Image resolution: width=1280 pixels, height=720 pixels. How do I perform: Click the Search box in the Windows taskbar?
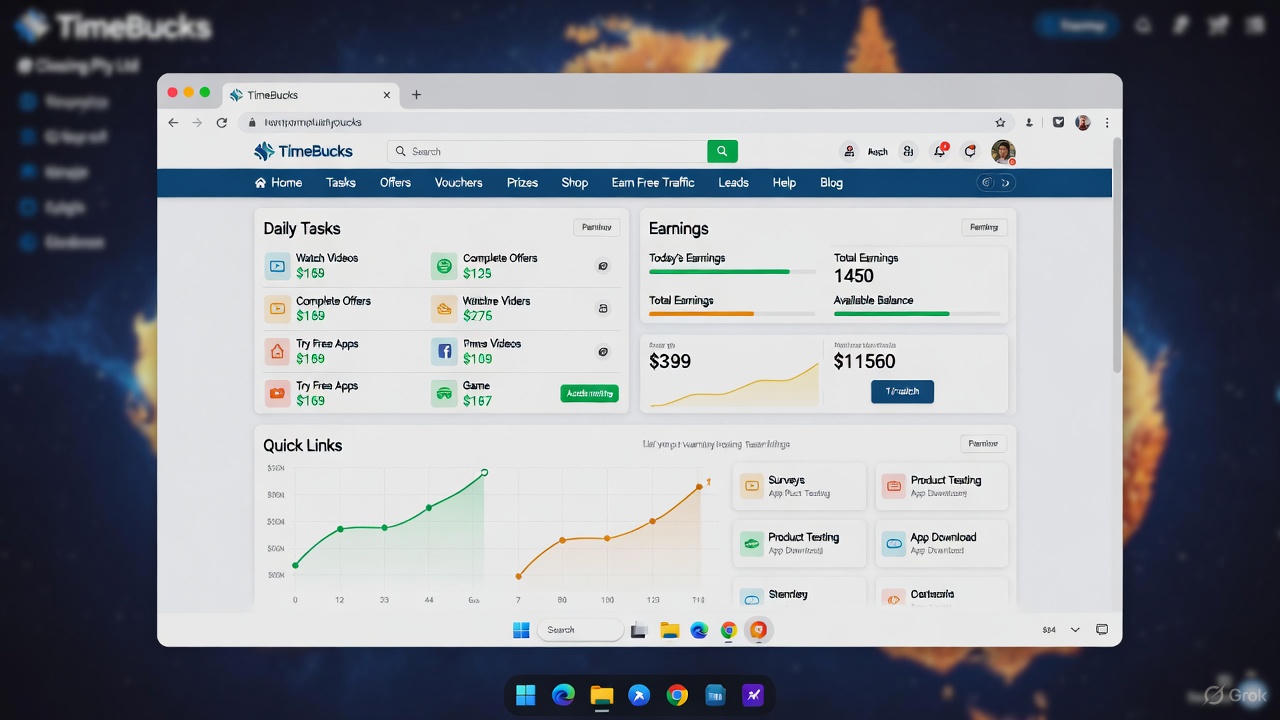coord(581,630)
